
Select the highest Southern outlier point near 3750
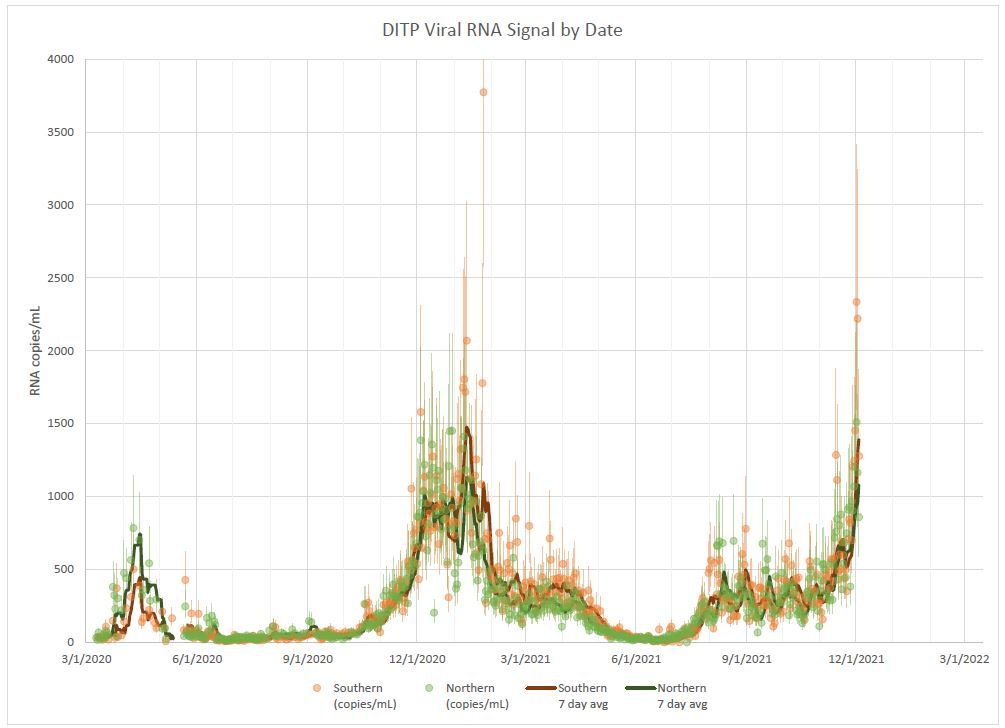(483, 92)
